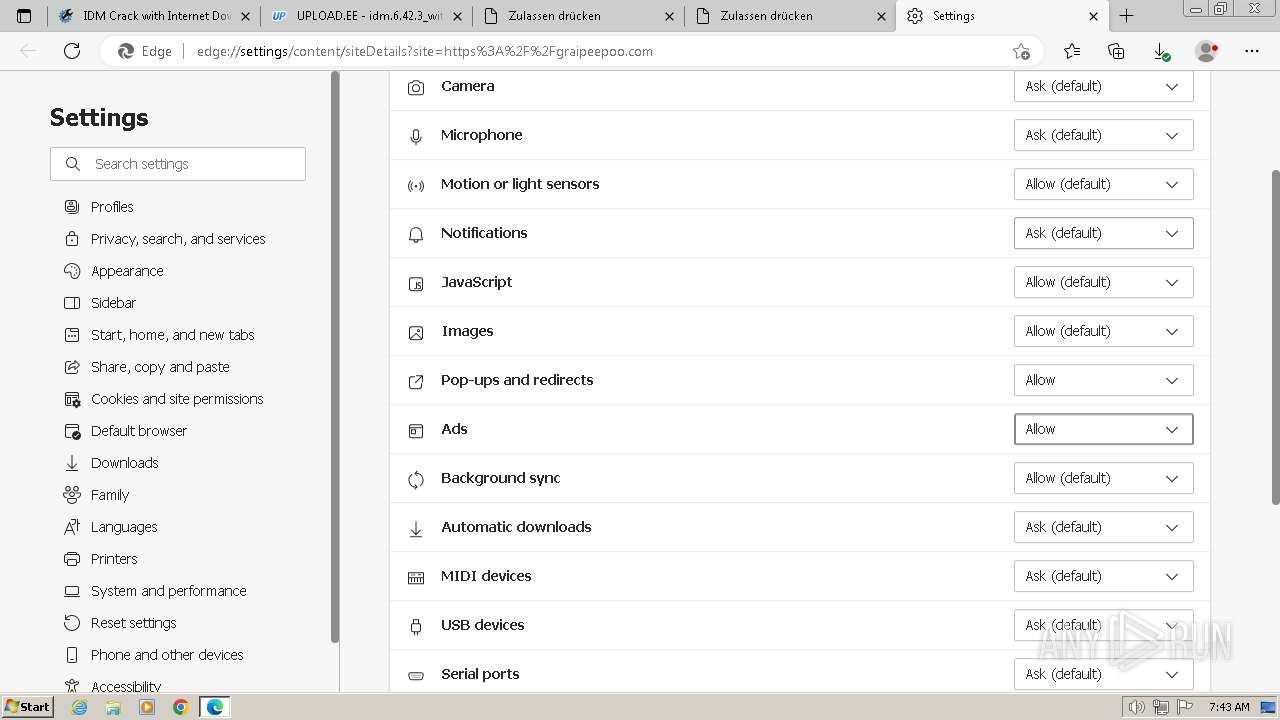Open the Automatic downloads dropdown
This screenshot has width=1280, height=720.
[1103, 527]
